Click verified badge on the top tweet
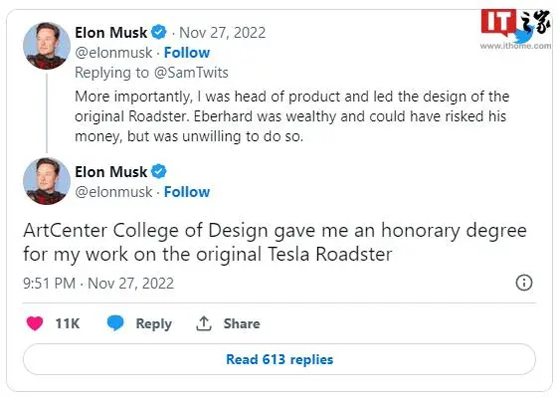This screenshot has width=560, height=397. [x=159, y=32]
